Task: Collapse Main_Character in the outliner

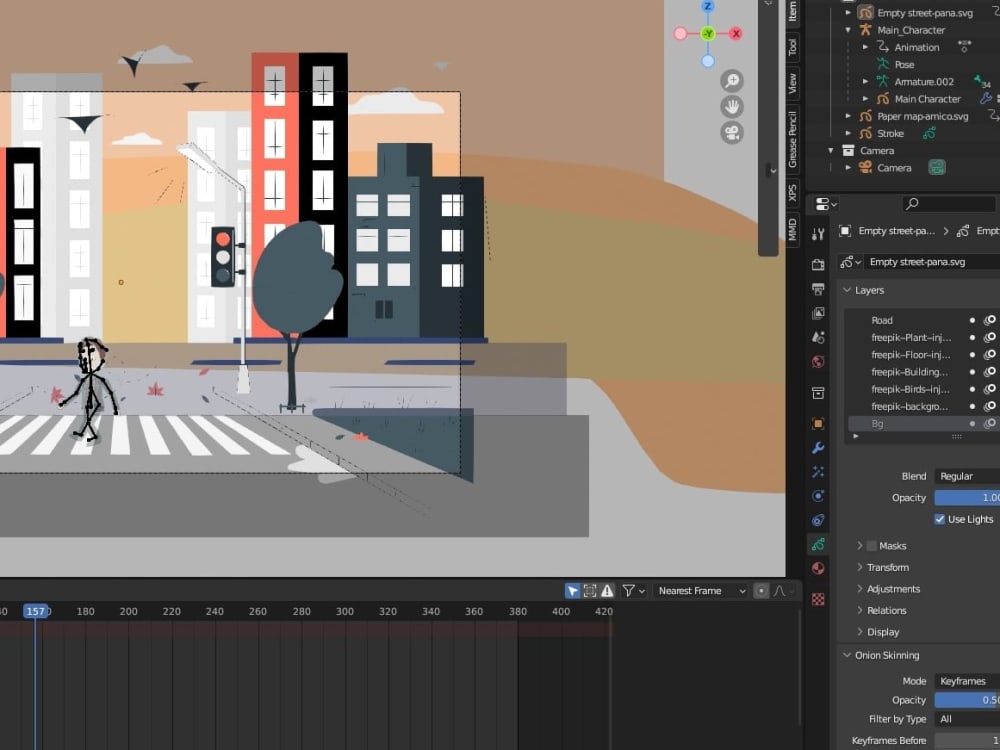Action: pos(848,30)
